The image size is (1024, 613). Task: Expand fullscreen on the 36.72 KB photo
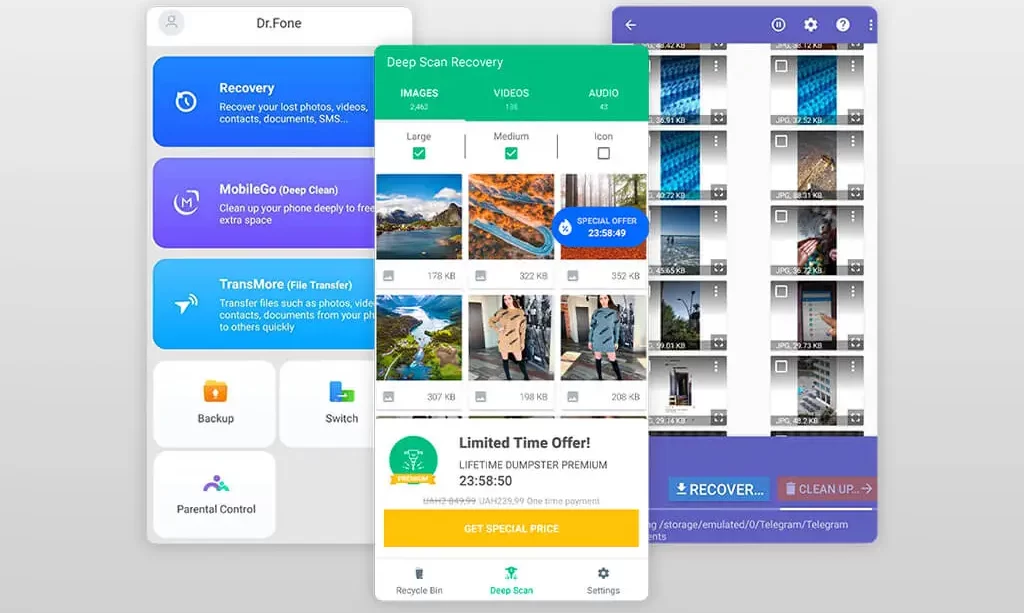click(x=855, y=268)
